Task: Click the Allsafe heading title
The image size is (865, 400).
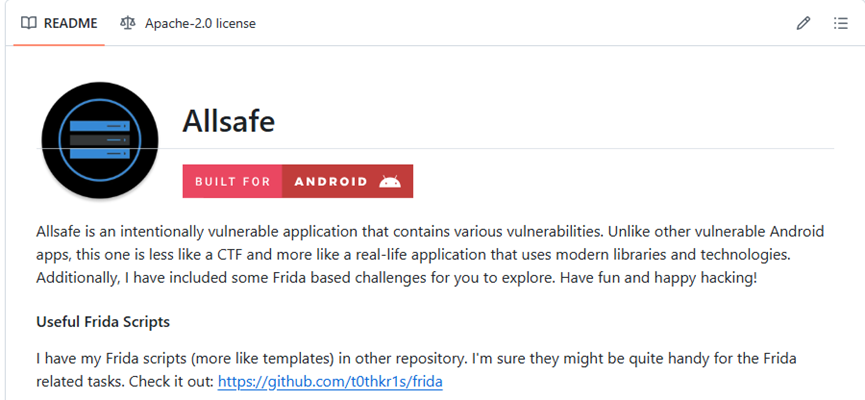Action: (228, 121)
